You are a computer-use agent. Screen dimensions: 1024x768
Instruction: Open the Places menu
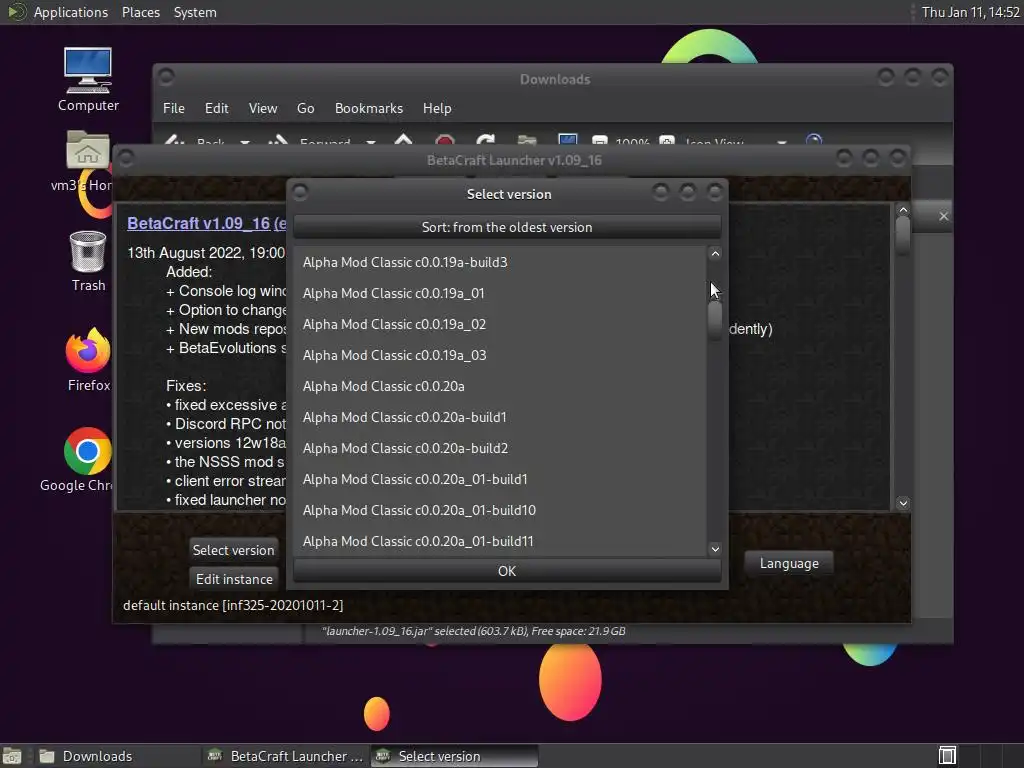click(140, 12)
